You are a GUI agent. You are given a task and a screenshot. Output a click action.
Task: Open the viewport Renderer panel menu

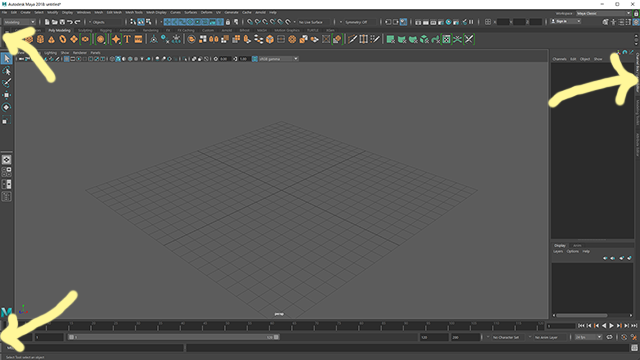pos(80,53)
